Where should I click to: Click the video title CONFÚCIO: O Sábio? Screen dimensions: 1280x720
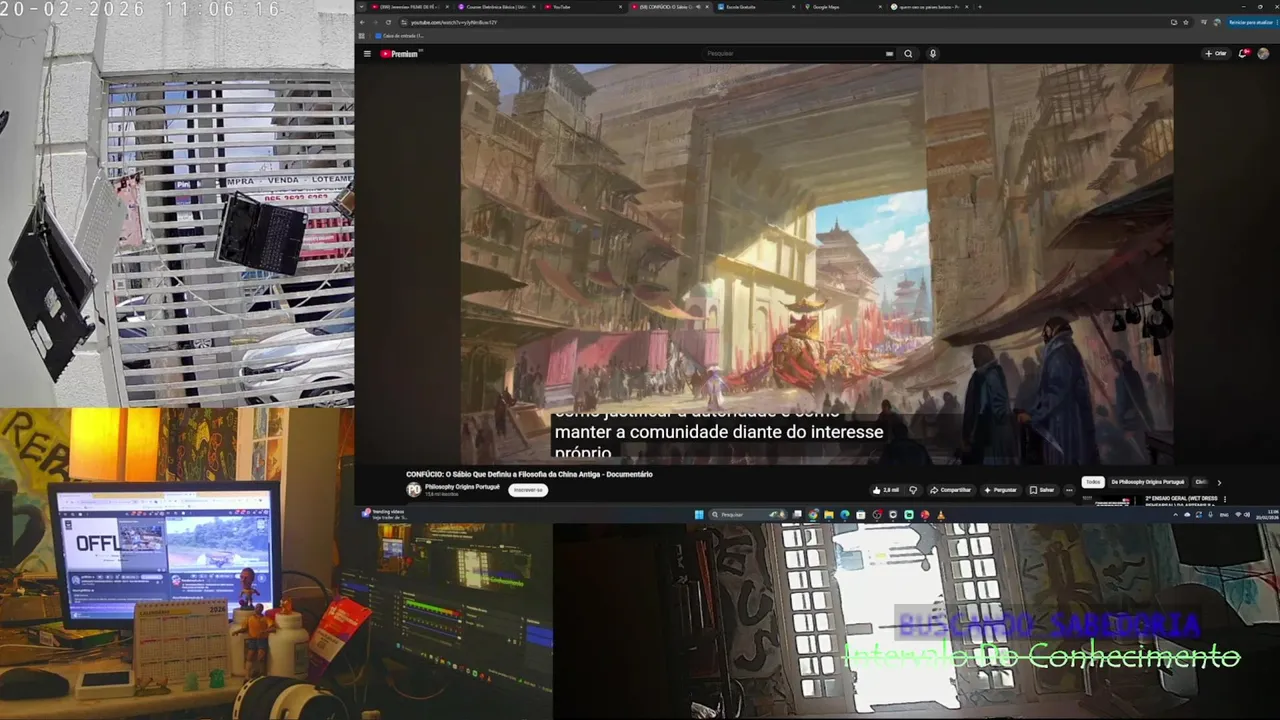coord(529,474)
